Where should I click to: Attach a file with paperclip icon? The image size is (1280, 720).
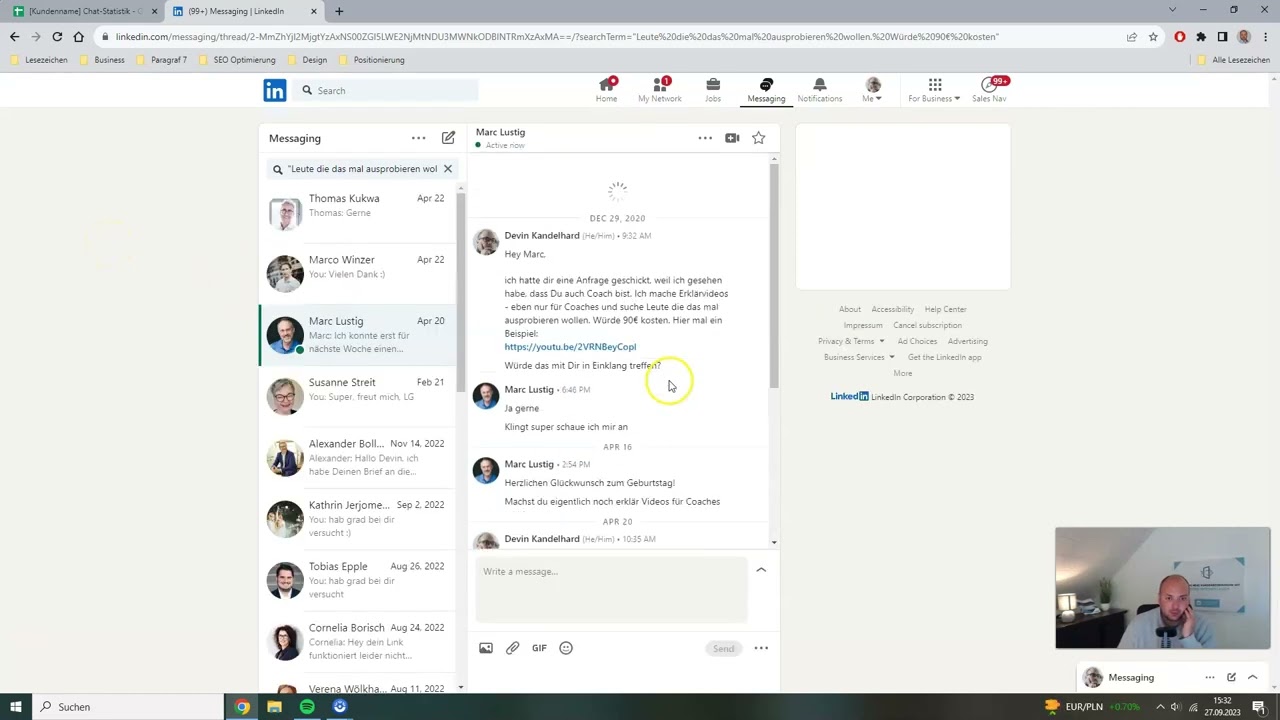point(512,648)
